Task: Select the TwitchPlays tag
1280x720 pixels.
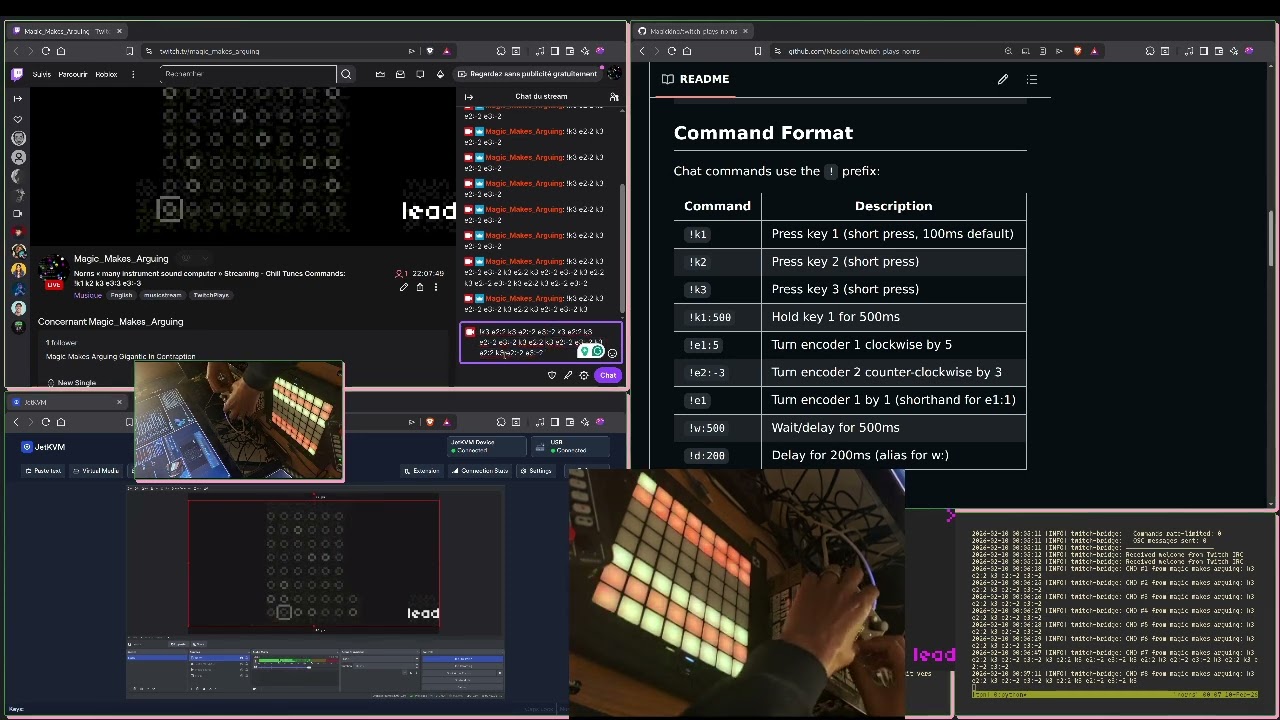Action: tap(211, 295)
